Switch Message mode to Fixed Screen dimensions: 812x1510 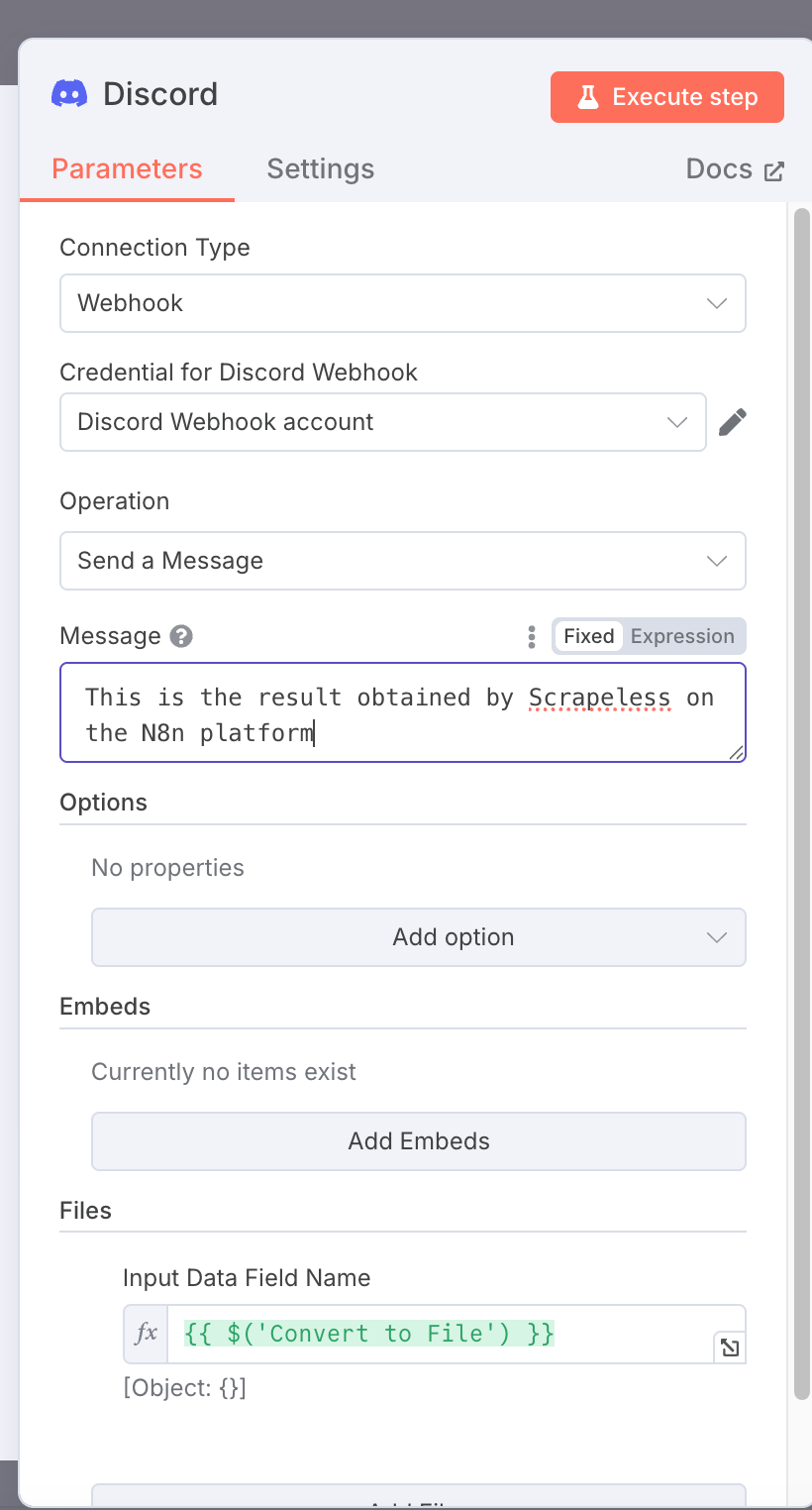[x=589, y=636]
